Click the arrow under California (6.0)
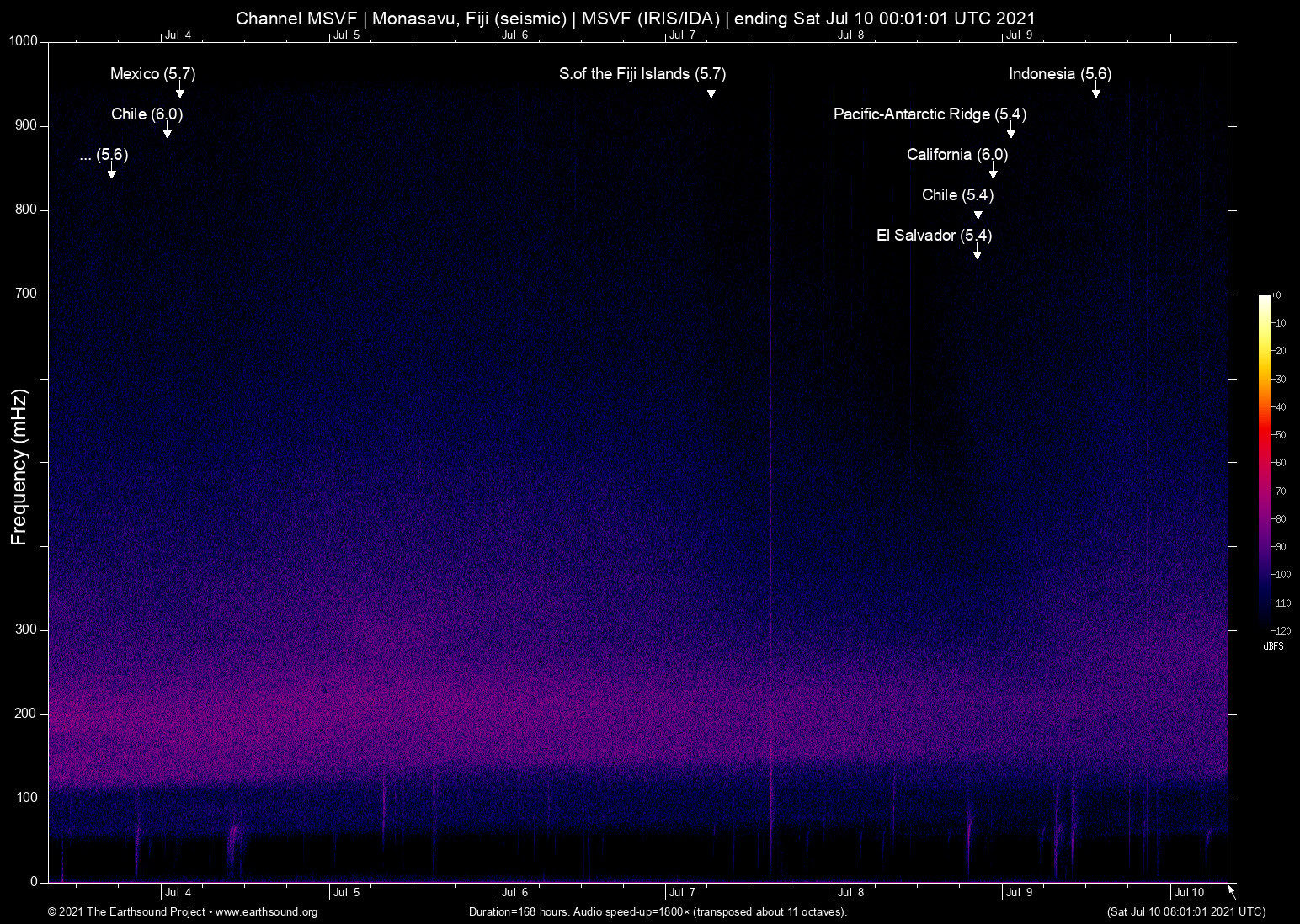Image resolution: width=1300 pixels, height=924 pixels. [993, 173]
